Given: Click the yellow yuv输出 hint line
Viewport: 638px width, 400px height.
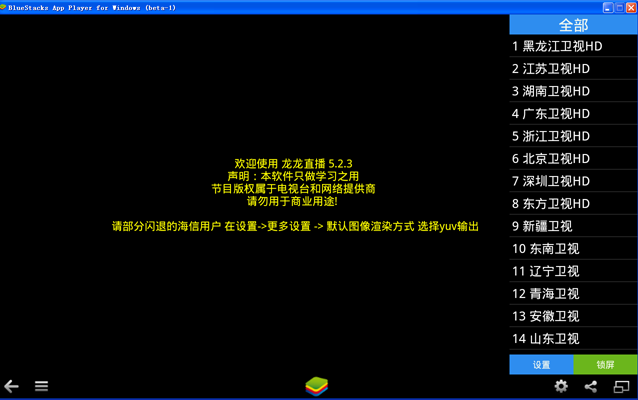Looking at the screenshot, I should click(x=295, y=226).
